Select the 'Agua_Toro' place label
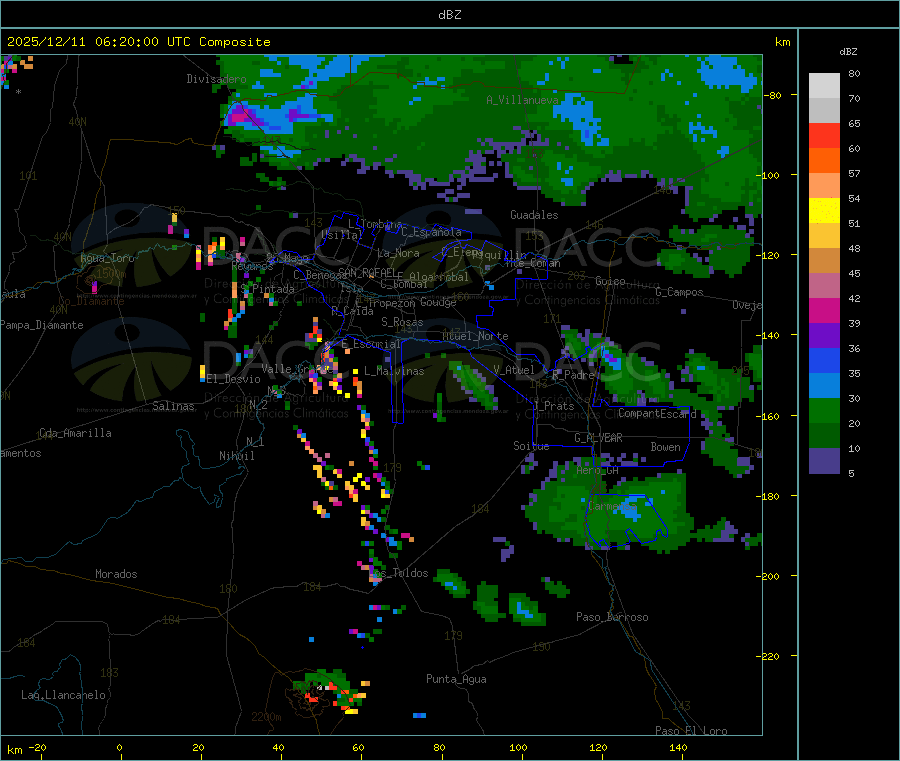The width and height of the screenshot is (900, 761). pyautogui.click(x=107, y=258)
